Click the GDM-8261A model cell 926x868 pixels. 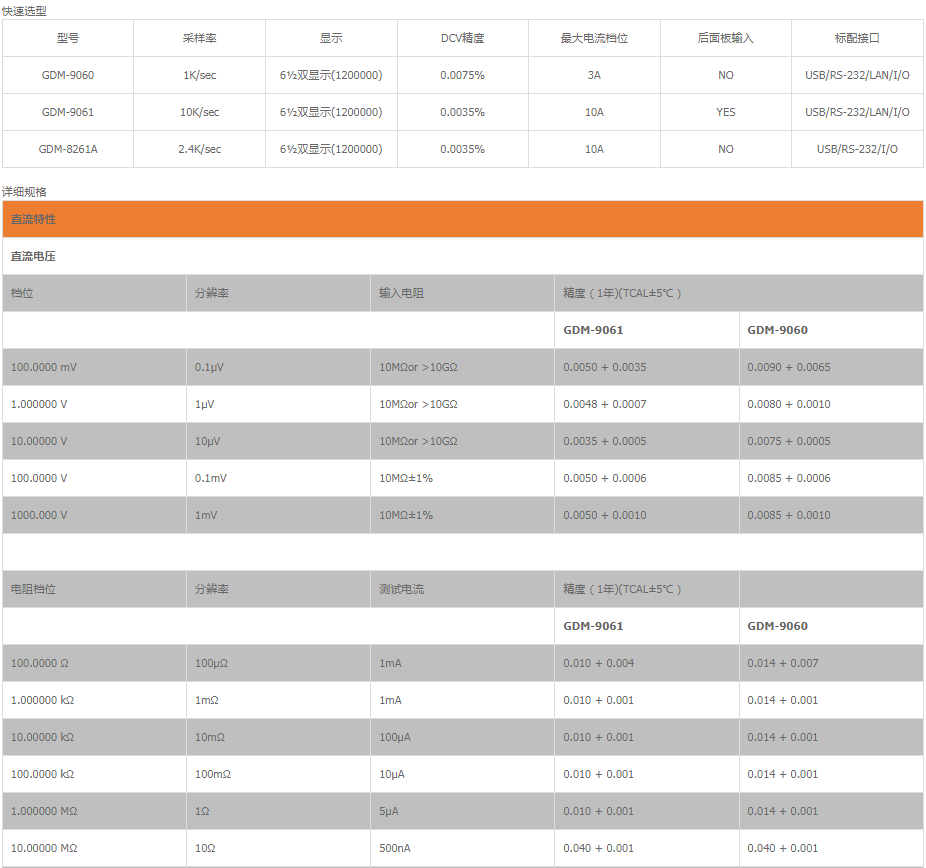point(68,149)
